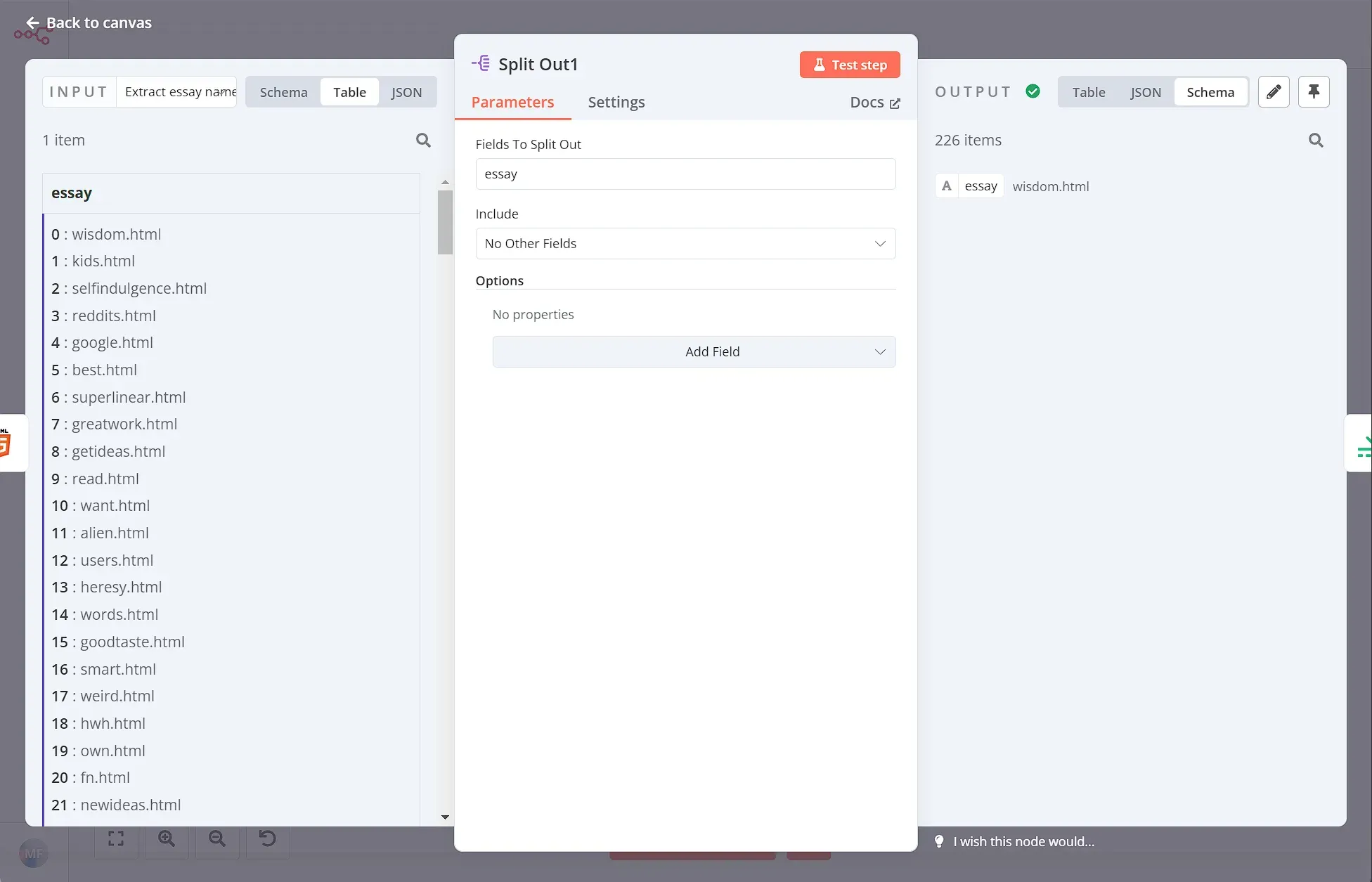Click the Fields To Split Out input
The width and height of the screenshot is (1372, 882).
685,174
